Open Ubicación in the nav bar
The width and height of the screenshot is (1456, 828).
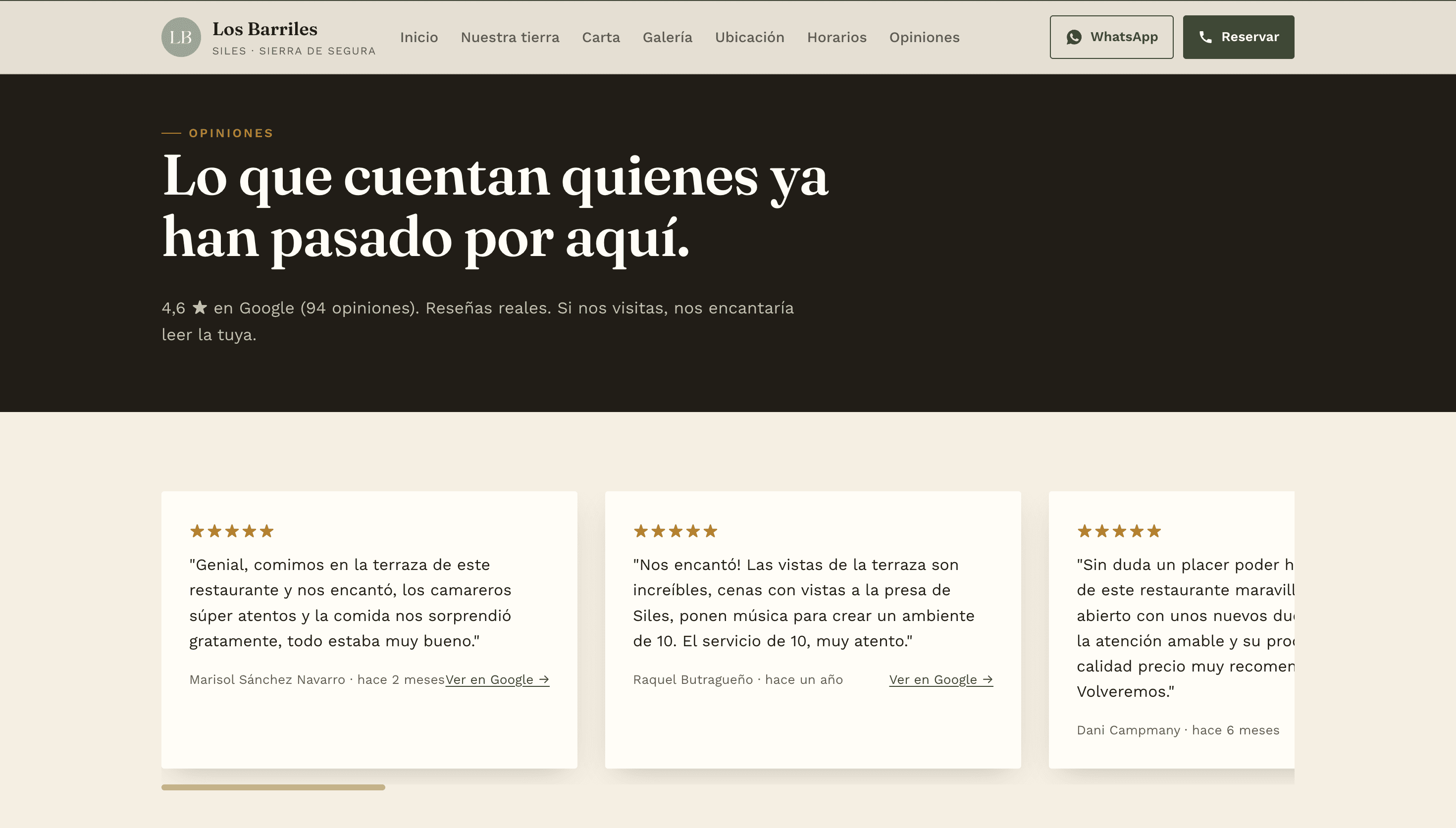tap(749, 37)
